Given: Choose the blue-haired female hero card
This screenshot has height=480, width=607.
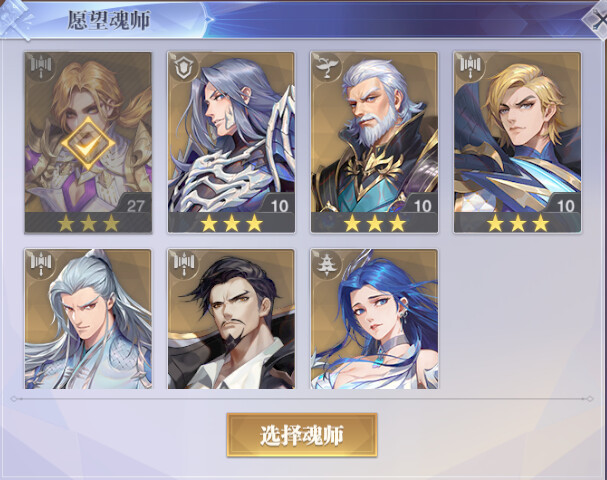Looking at the screenshot, I should 374,319.
